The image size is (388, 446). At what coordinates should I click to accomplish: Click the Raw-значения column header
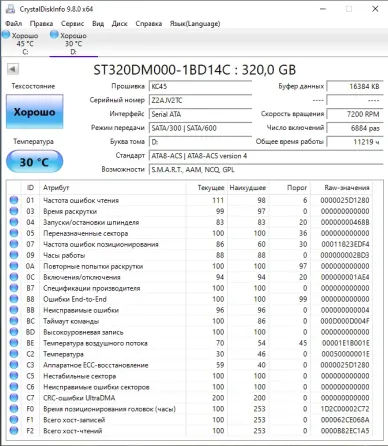[x=342, y=188]
